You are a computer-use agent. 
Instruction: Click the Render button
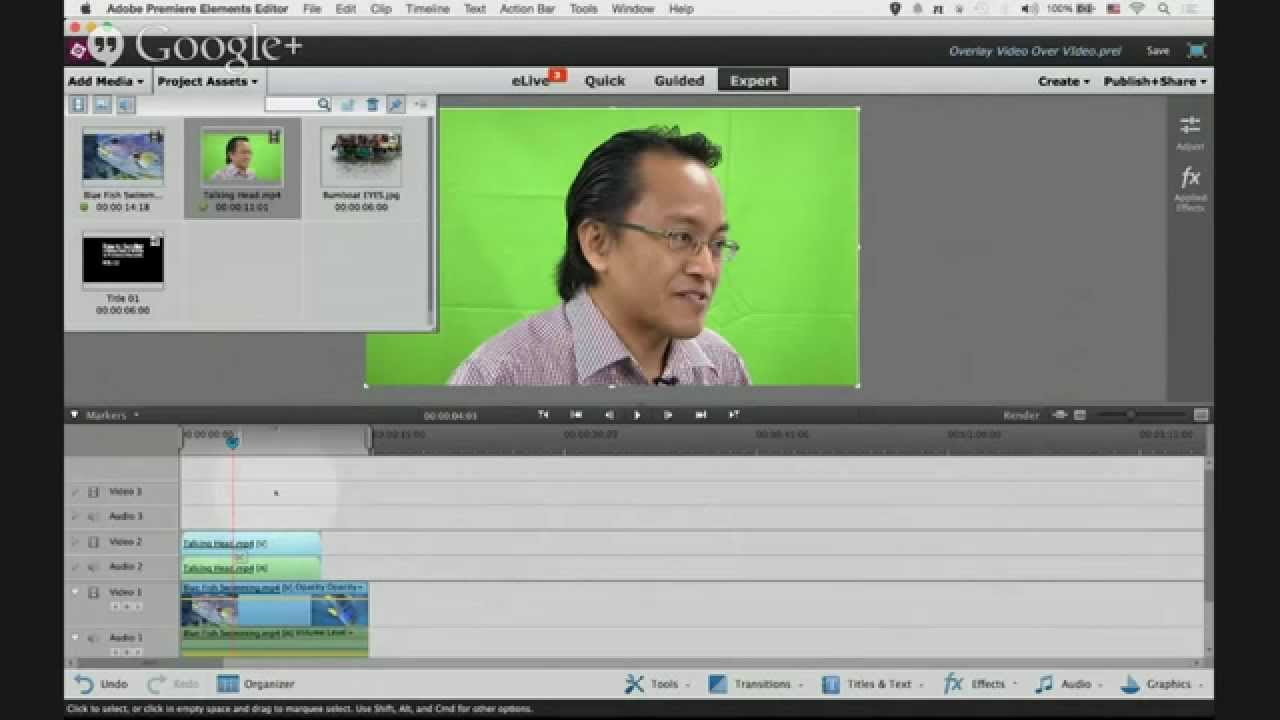(x=1021, y=415)
